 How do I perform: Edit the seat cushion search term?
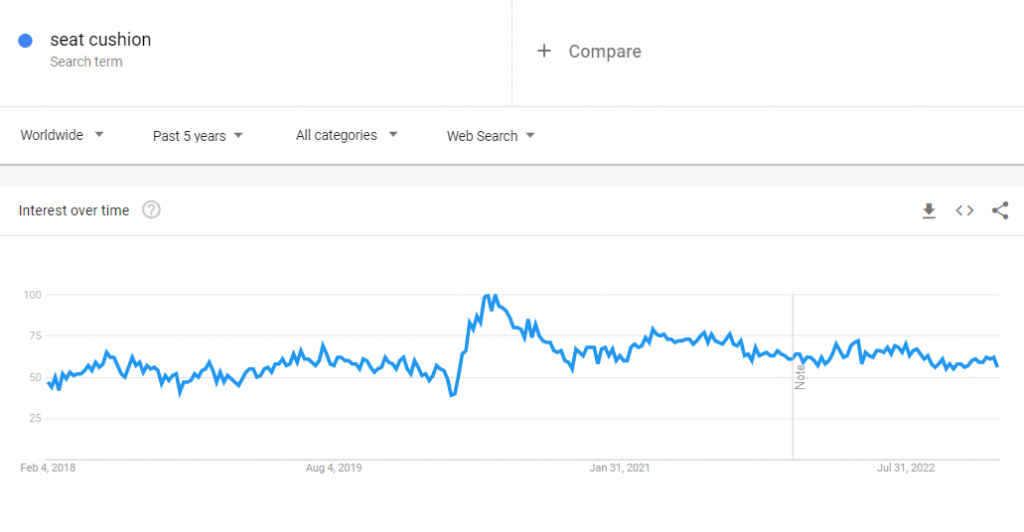(100, 40)
